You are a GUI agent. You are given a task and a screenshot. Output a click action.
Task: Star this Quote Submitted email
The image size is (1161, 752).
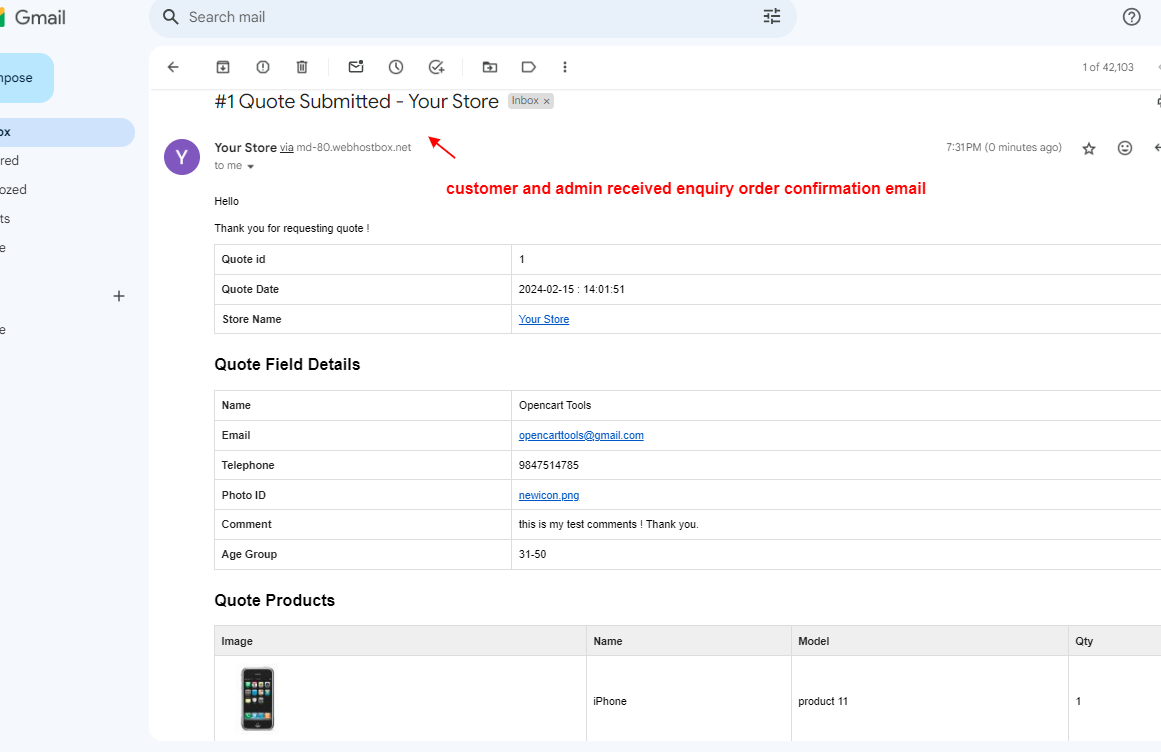(1089, 148)
